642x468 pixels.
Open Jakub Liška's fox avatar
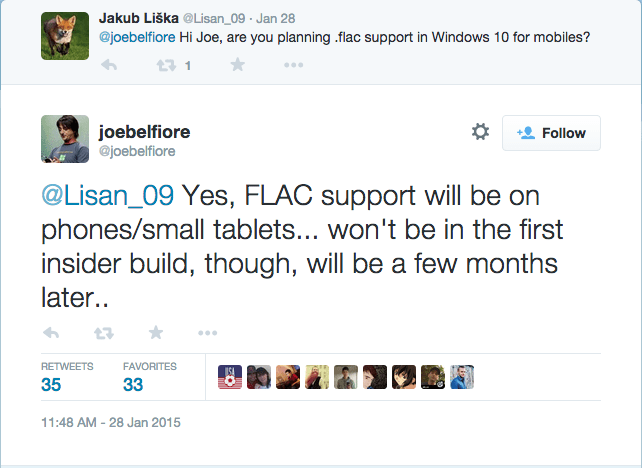coord(65,36)
